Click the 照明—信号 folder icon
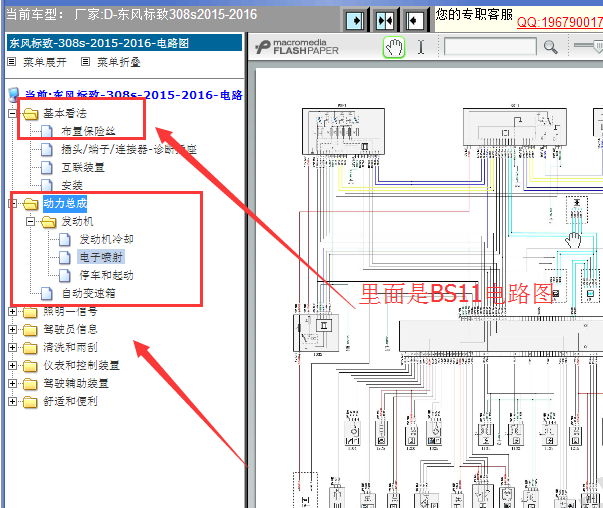This screenshot has height=508, width=603. point(30,312)
